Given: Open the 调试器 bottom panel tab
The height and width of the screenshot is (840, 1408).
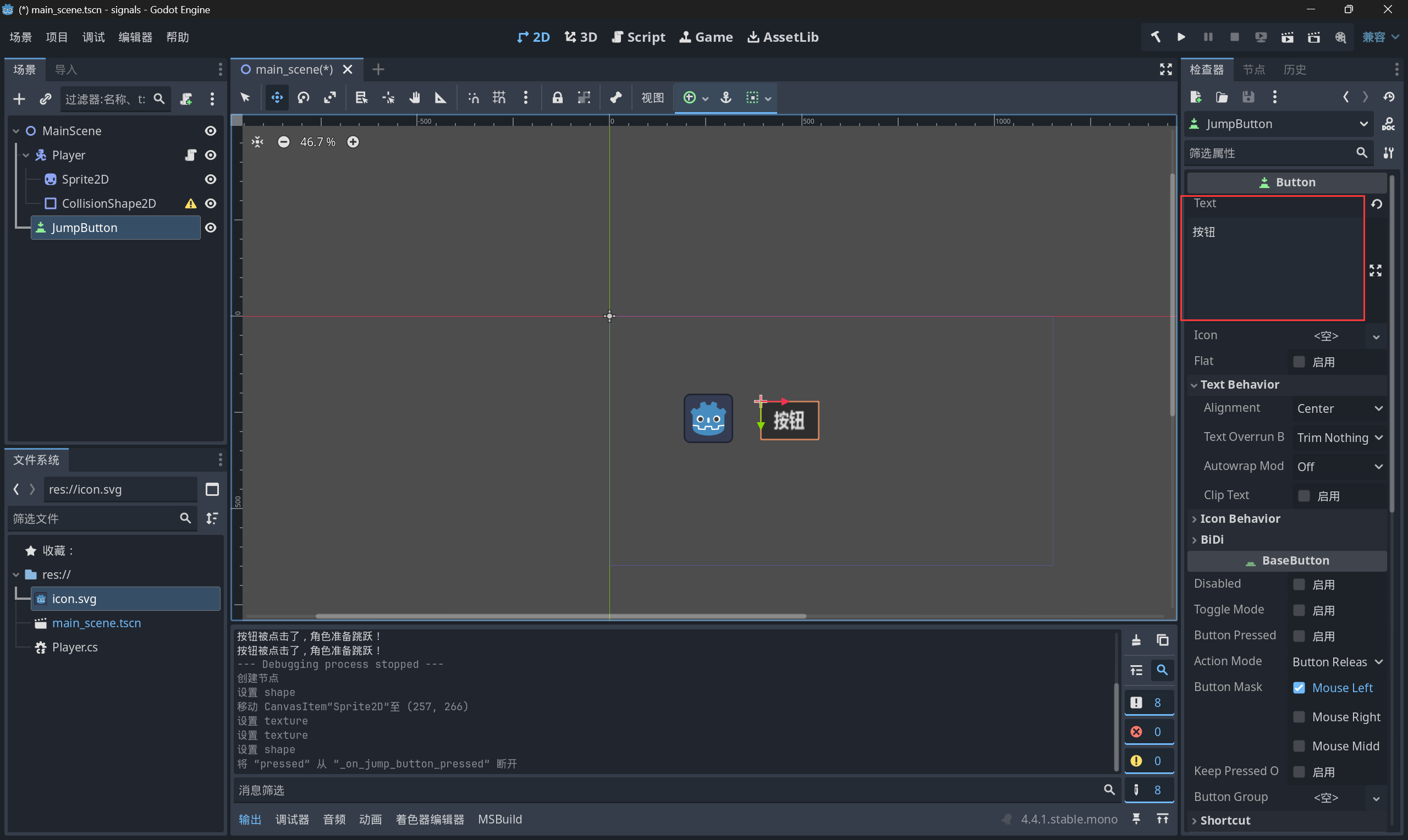Looking at the screenshot, I should pos(292,819).
